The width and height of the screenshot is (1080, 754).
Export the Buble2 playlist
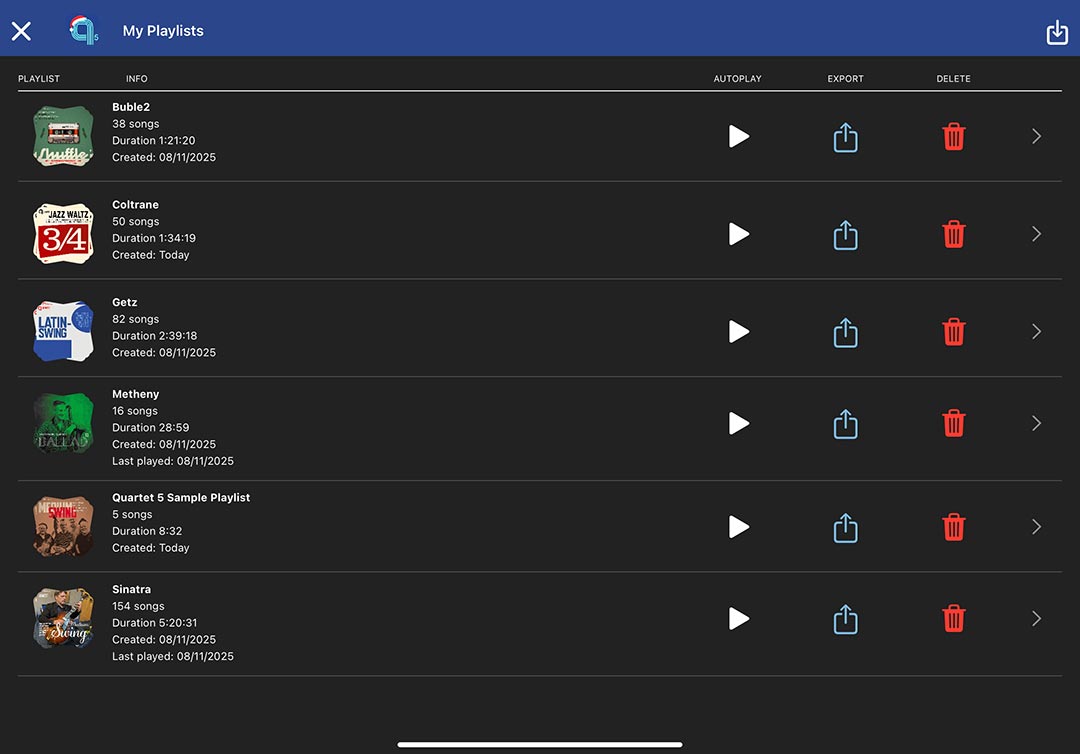845,137
